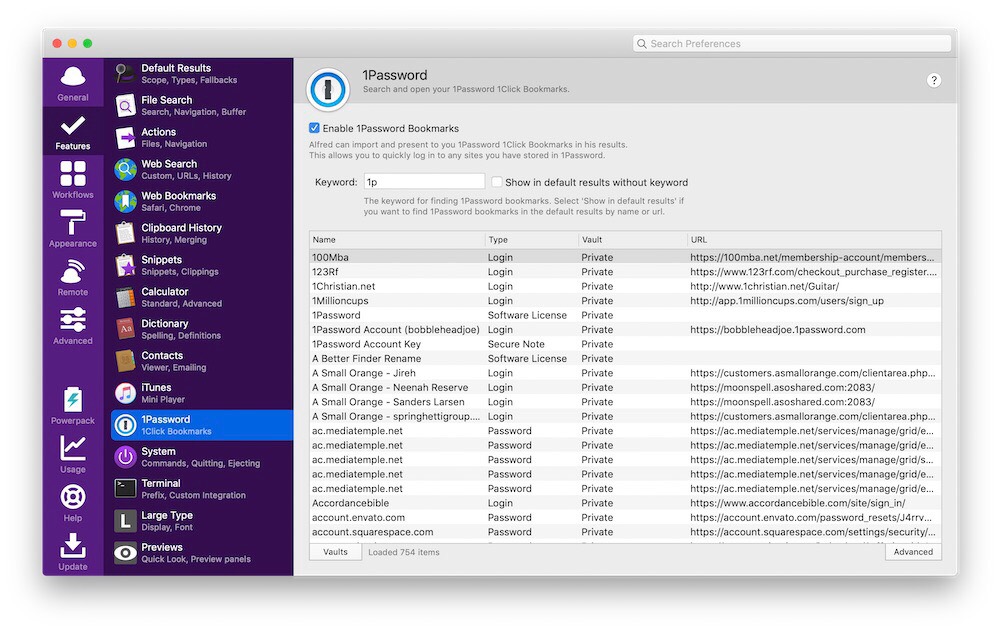Sort by the Type column header
Viewport: 1000px width, 632px height.
click(531, 240)
